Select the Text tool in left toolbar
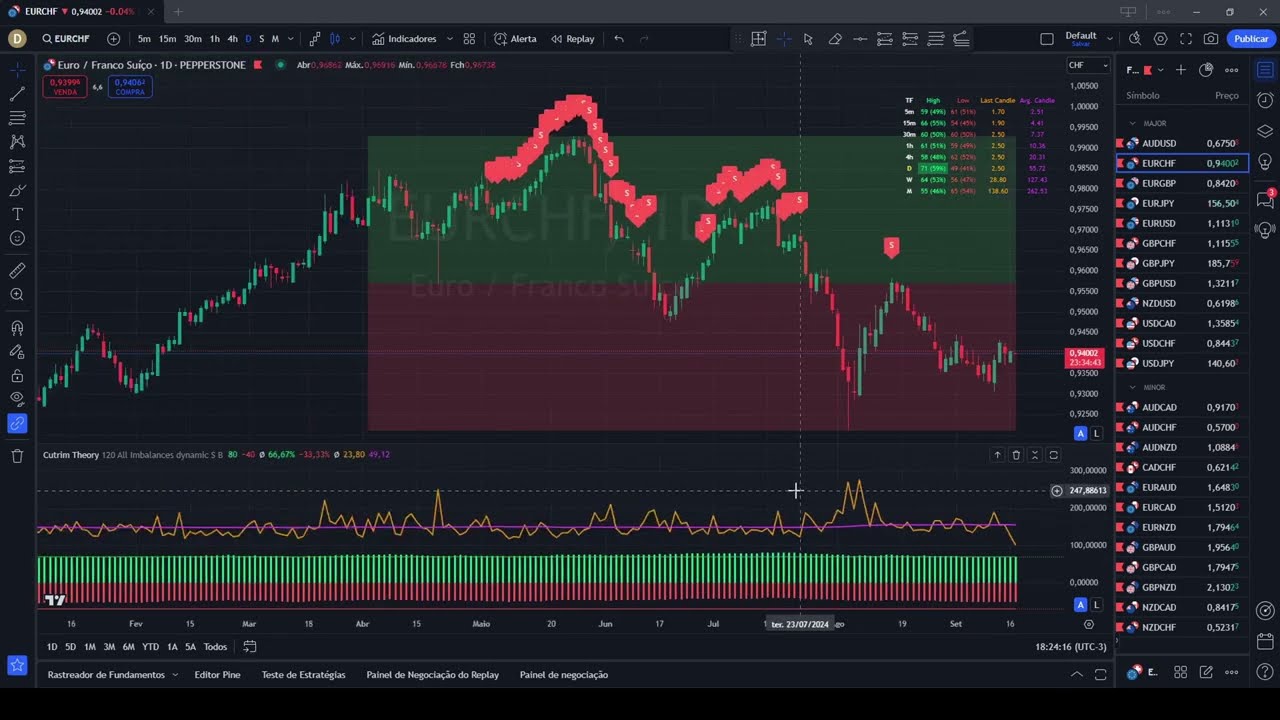The height and width of the screenshot is (720, 1280). tap(17, 214)
